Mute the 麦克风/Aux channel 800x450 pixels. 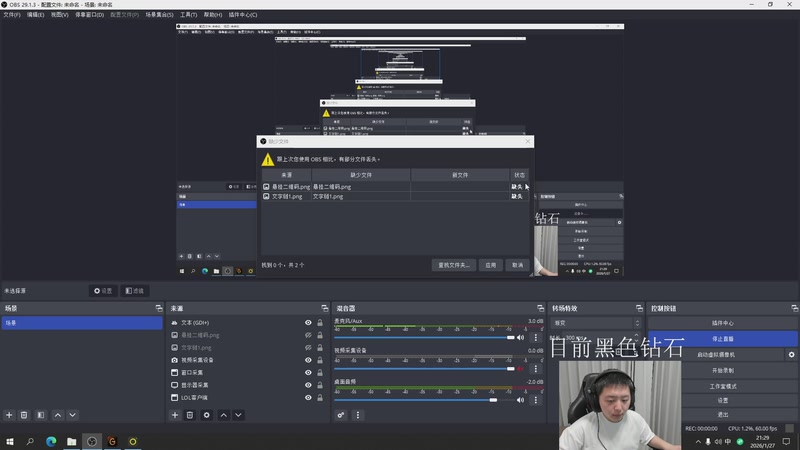(520, 337)
